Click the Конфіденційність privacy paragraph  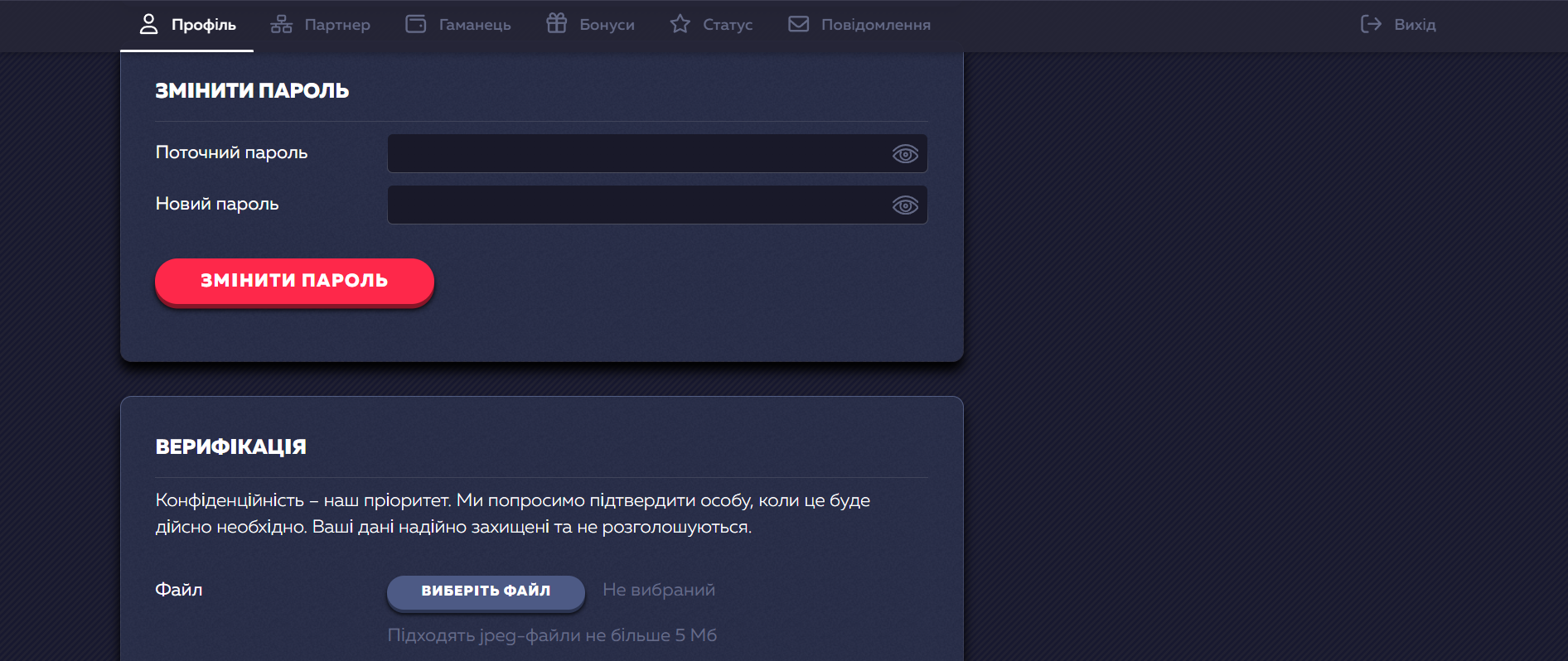coord(513,514)
